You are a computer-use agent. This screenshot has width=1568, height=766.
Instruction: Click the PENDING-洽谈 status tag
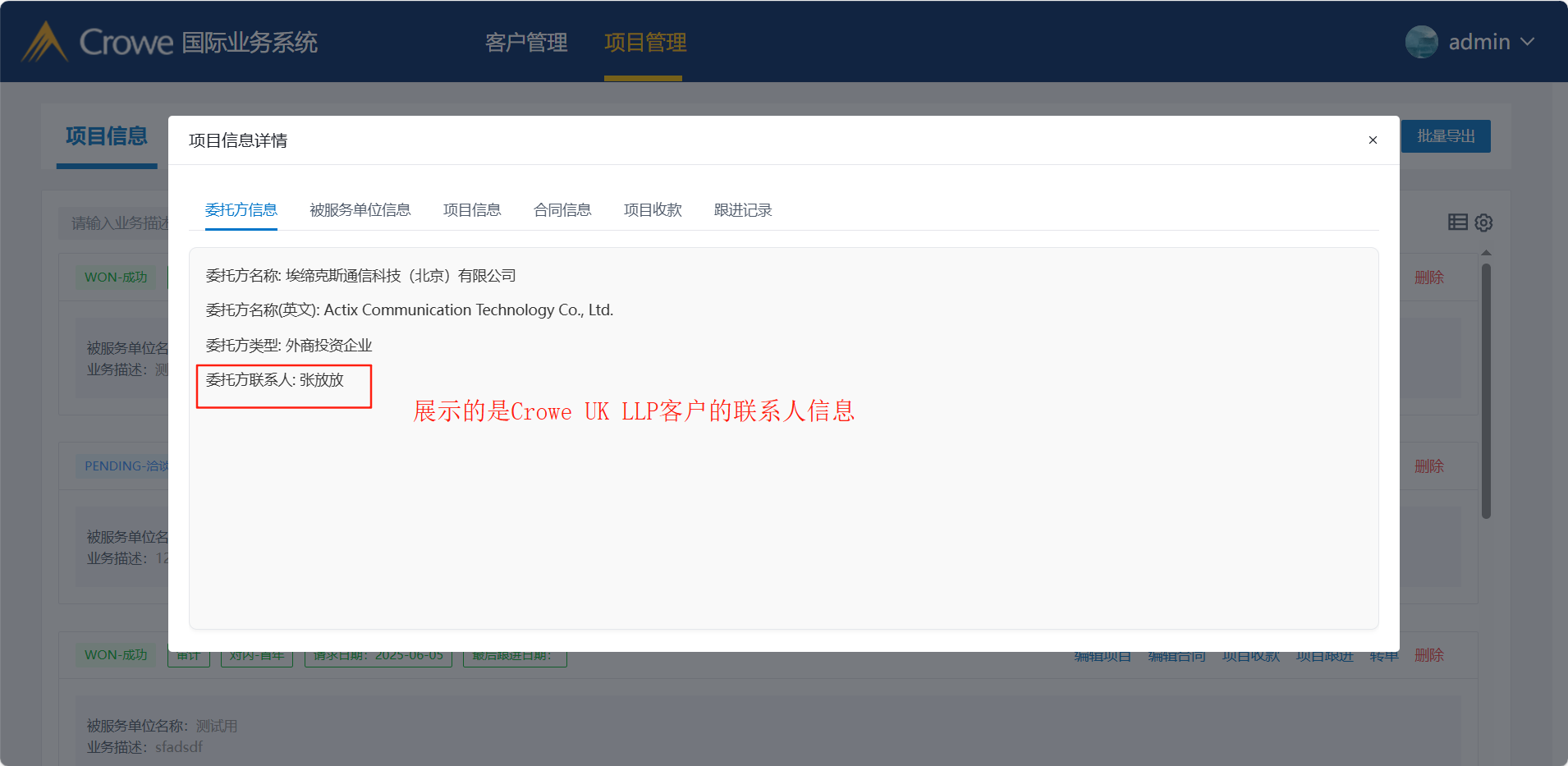(122, 466)
